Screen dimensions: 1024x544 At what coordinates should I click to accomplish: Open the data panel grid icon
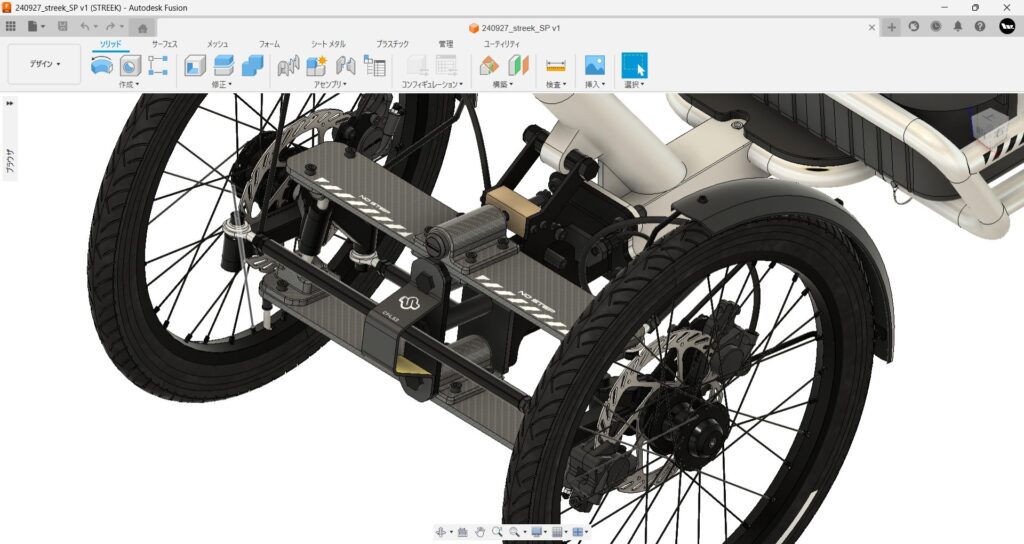tap(10, 27)
